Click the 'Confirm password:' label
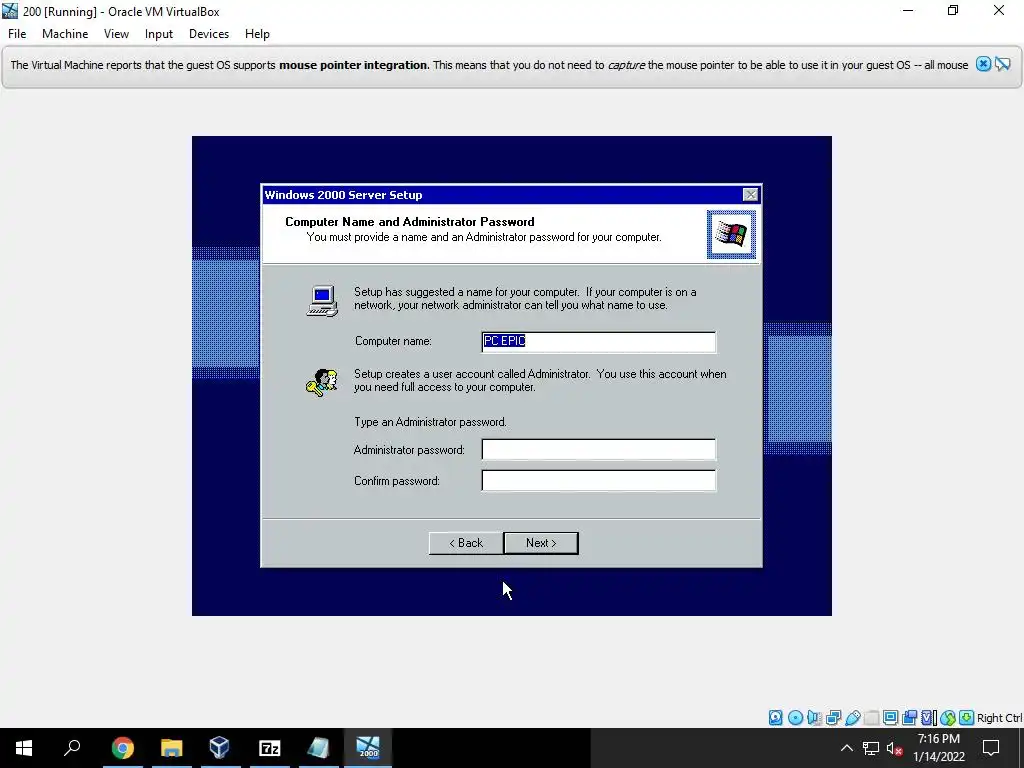This screenshot has height=768, width=1024. pyautogui.click(x=397, y=481)
